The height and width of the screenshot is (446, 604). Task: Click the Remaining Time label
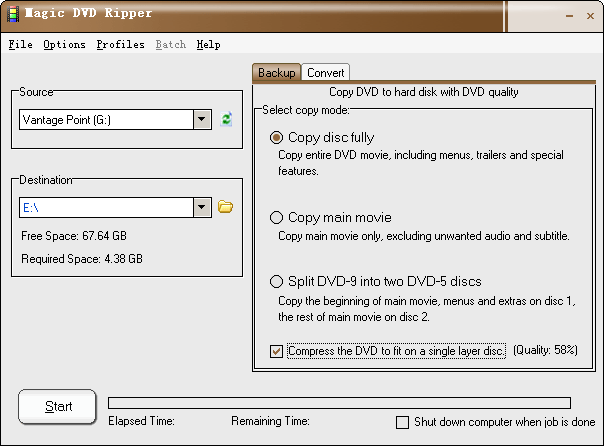[x=270, y=421]
